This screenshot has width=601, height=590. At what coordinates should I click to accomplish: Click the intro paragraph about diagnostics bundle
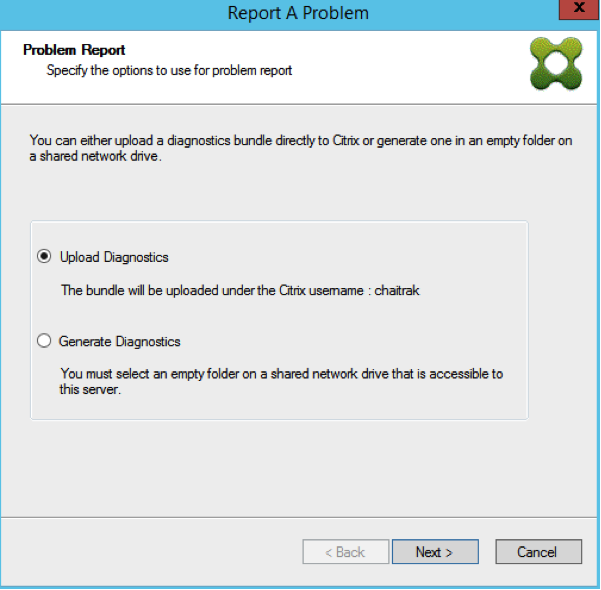(301, 148)
